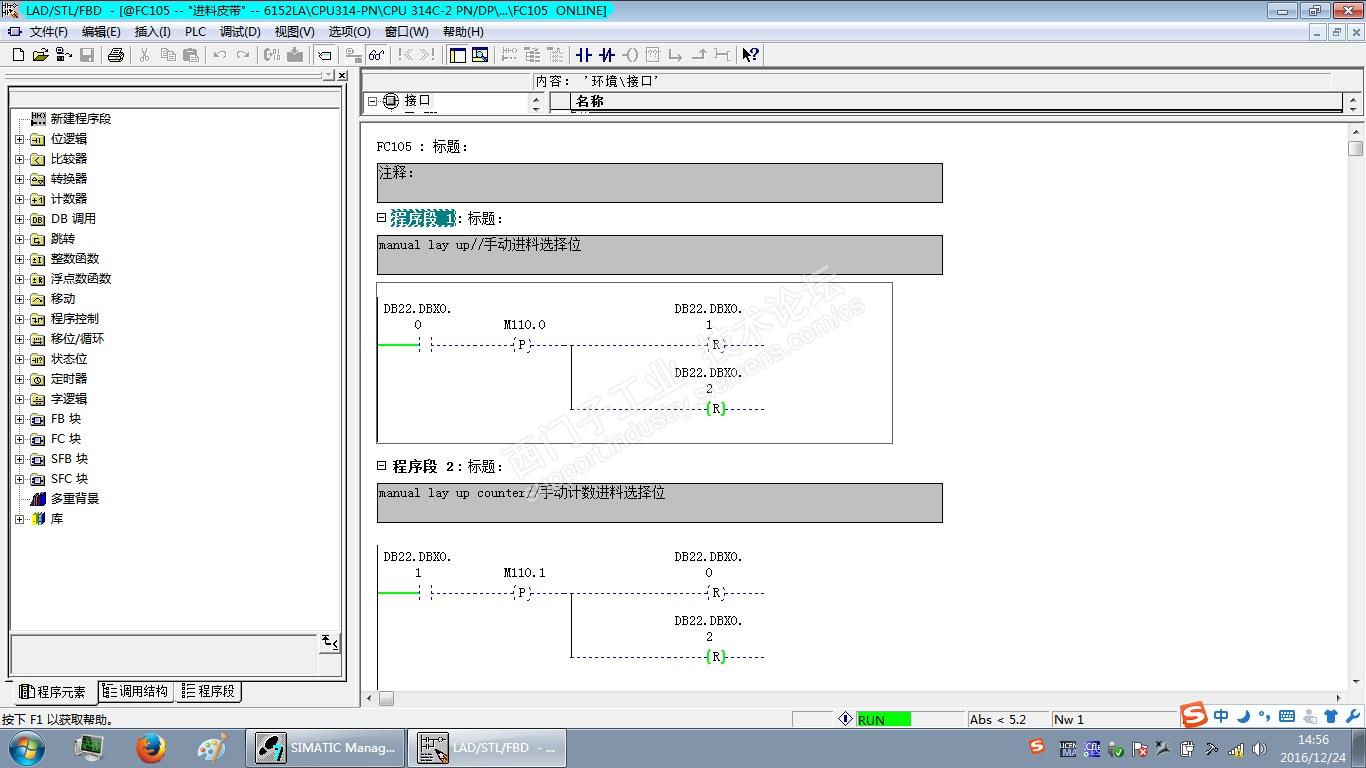
Task: Click the Connection line toolbar icon
Action: [x=722, y=55]
